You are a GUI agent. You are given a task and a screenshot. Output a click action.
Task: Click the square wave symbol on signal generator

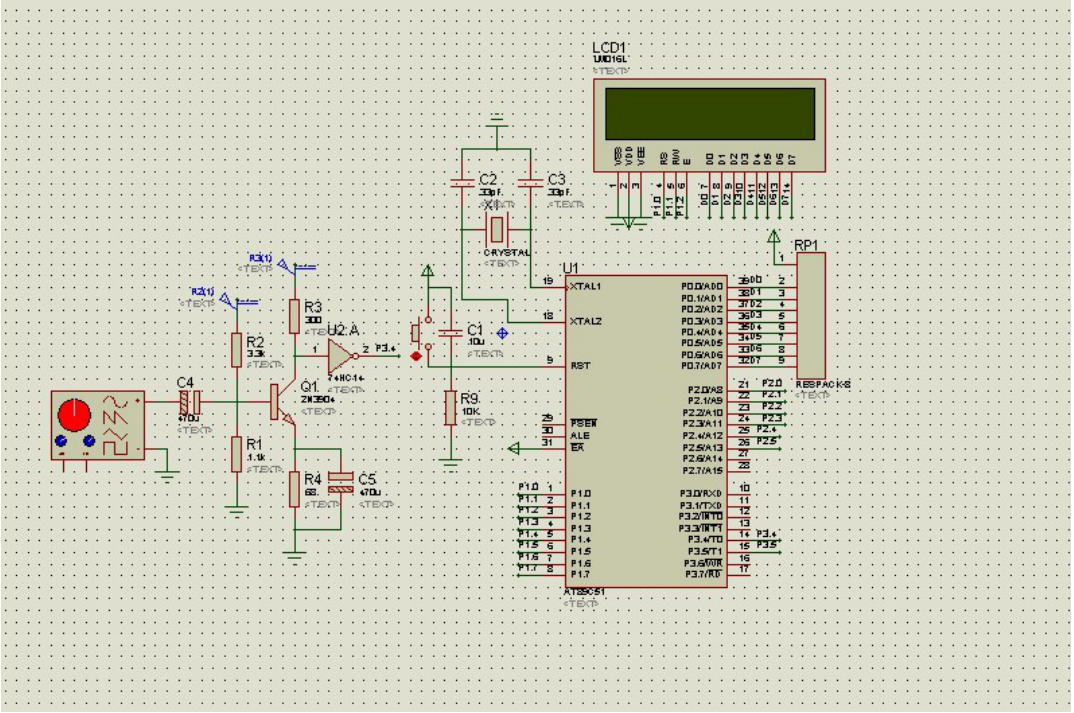point(115,447)
